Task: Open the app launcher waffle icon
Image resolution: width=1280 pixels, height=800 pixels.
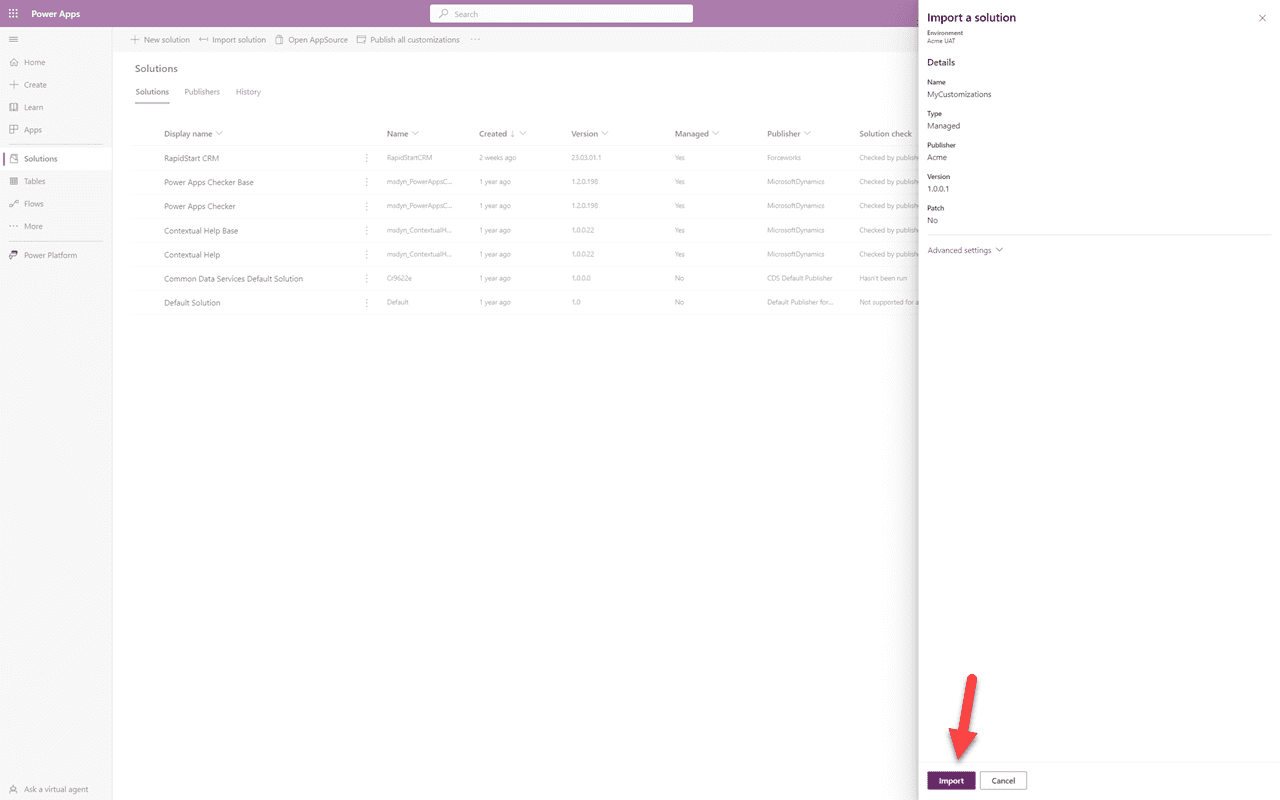Action: click(13, 13)
